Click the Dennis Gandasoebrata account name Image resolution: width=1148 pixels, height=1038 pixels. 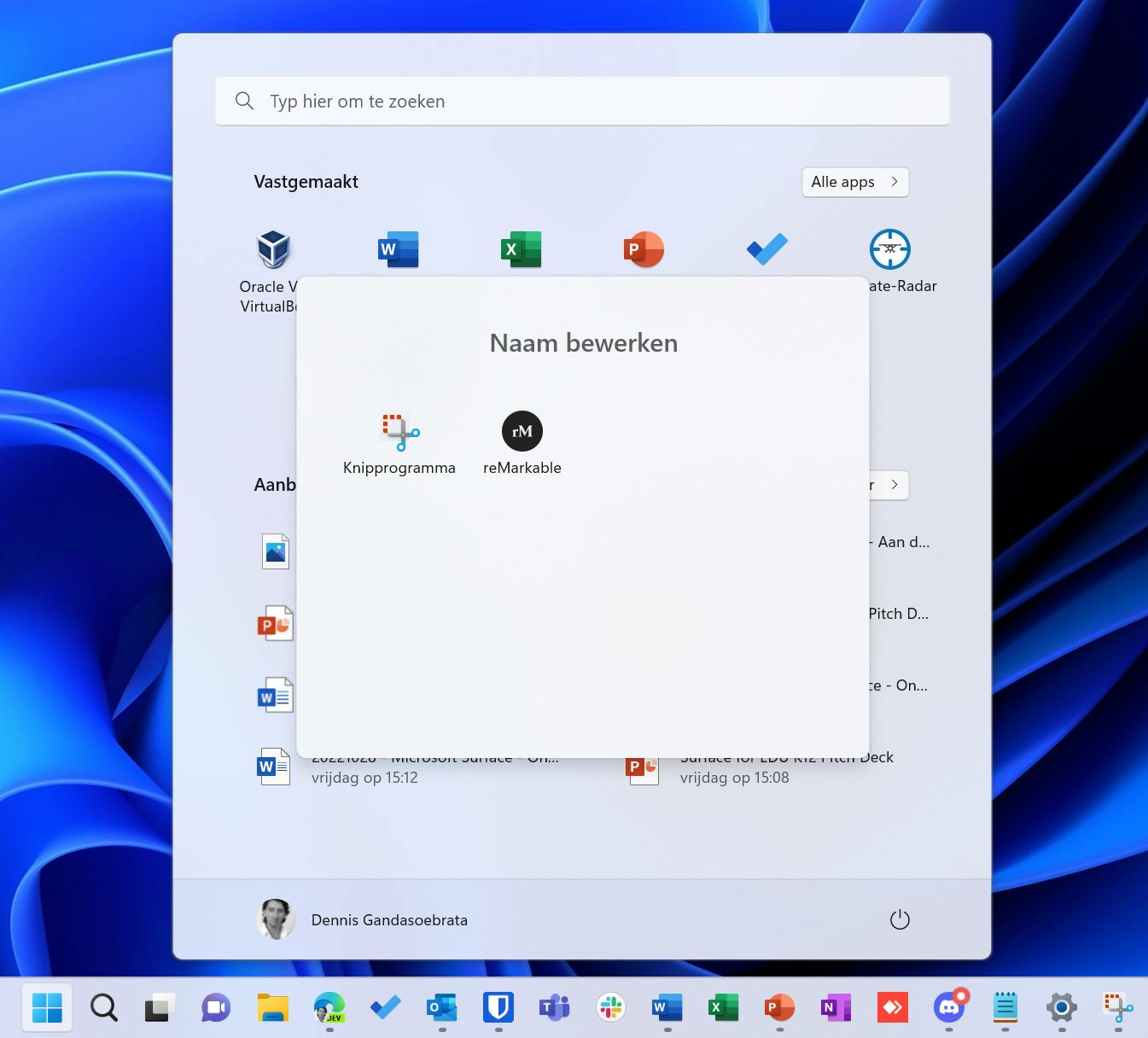point(389,919)
